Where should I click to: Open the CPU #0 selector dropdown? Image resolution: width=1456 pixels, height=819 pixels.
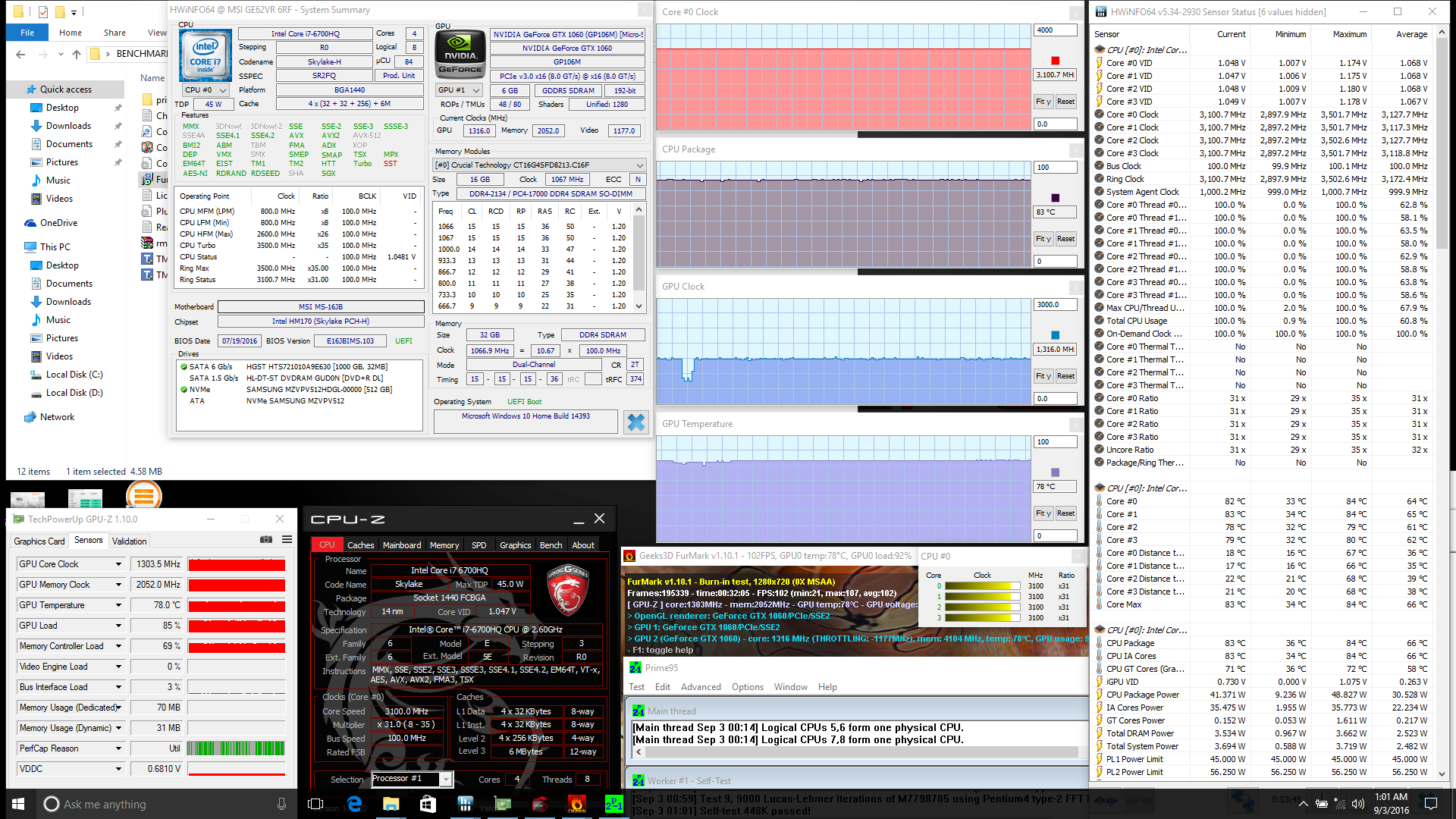pyautogui.click(x=205, y=90)
